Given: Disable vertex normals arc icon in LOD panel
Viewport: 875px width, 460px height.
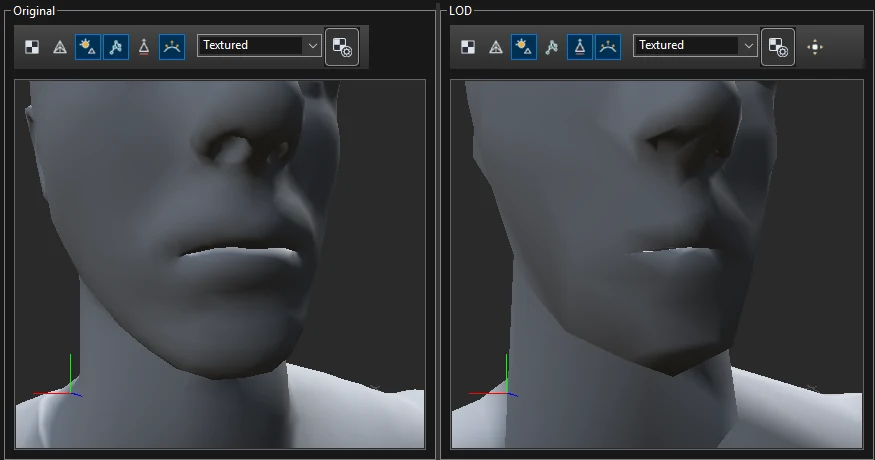Looking at the screenshot, I should tap(607, 47).
